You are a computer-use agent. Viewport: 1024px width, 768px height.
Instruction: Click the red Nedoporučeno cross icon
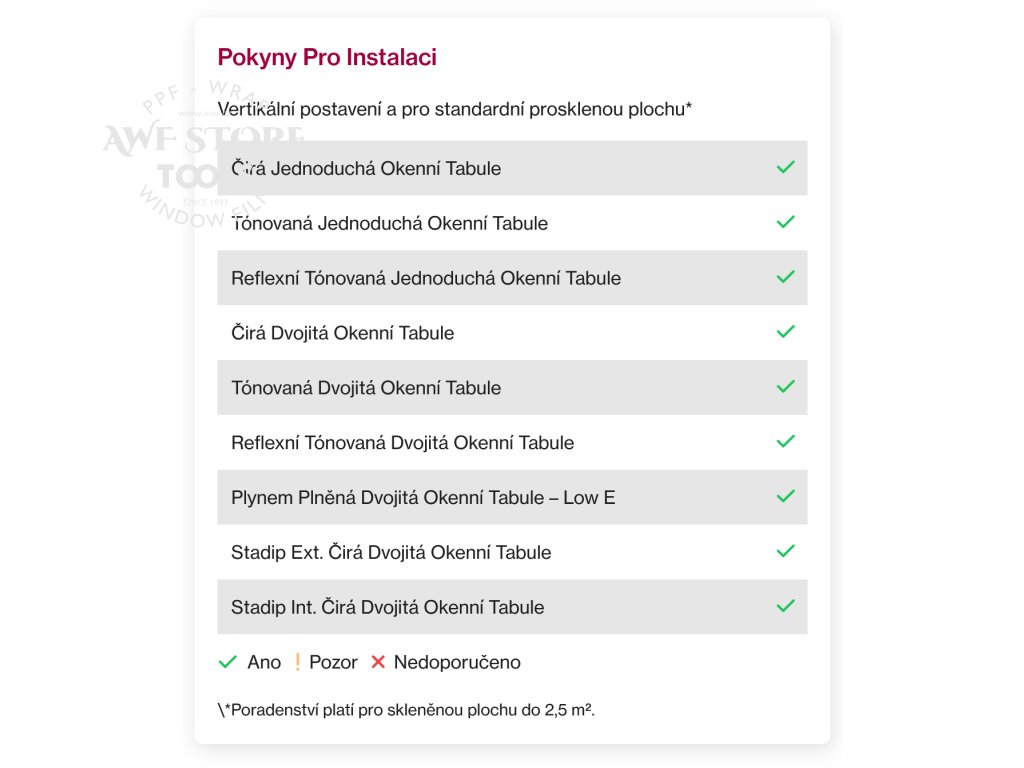377,662
